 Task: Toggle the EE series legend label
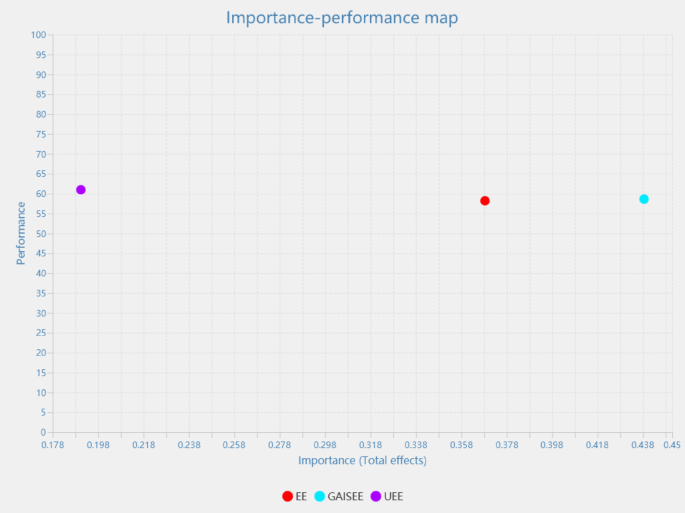tap(301, 496)
